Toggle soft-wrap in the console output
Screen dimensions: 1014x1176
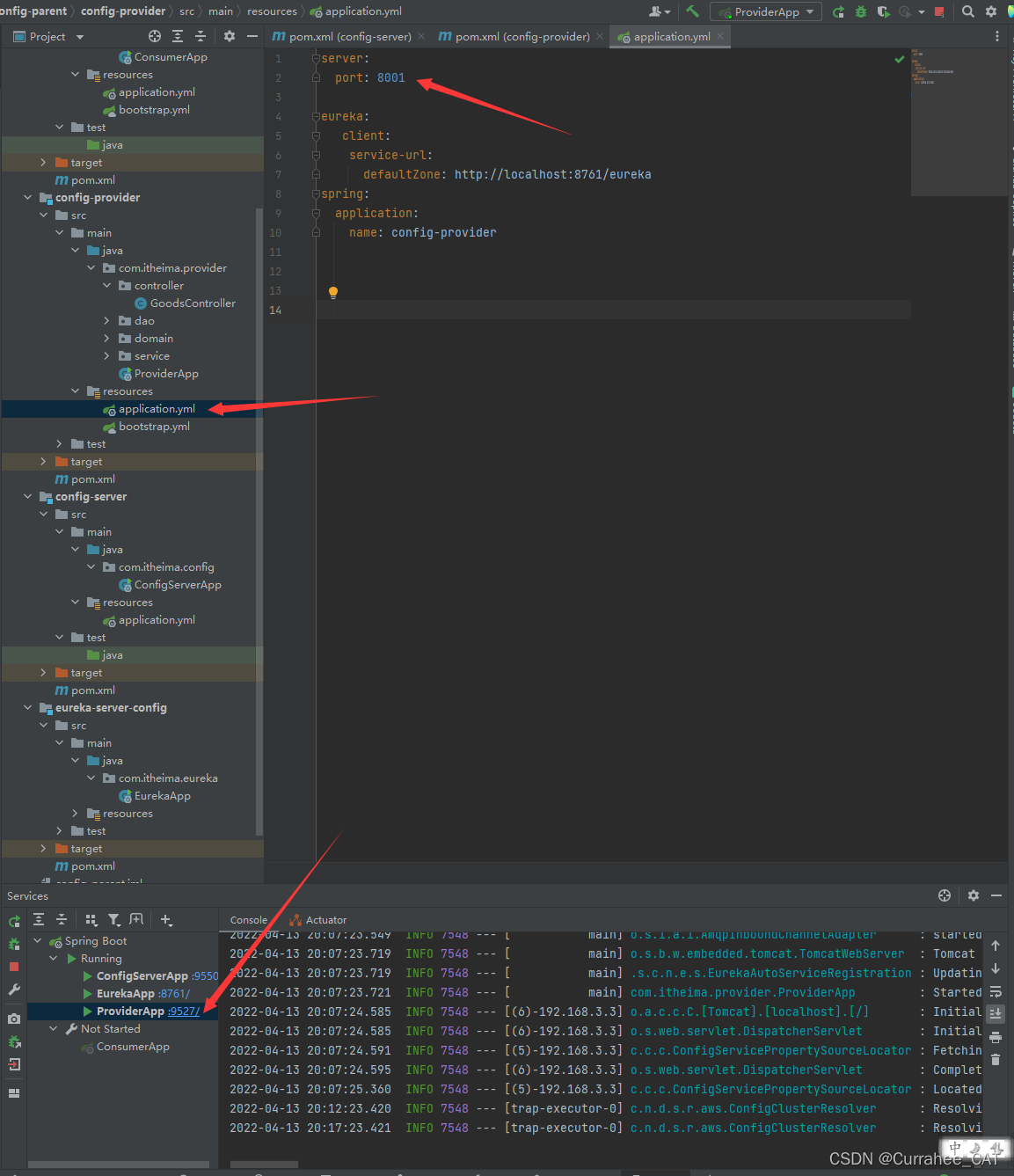[996, 992]
